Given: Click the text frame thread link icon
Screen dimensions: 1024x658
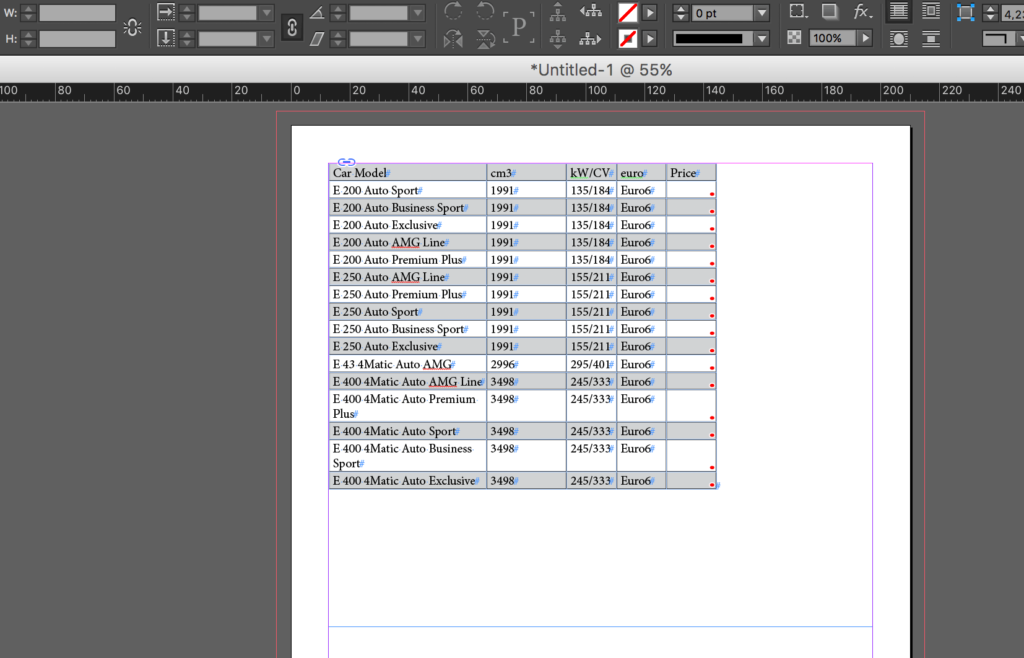Looking at the screenshot, I should 347,162.
